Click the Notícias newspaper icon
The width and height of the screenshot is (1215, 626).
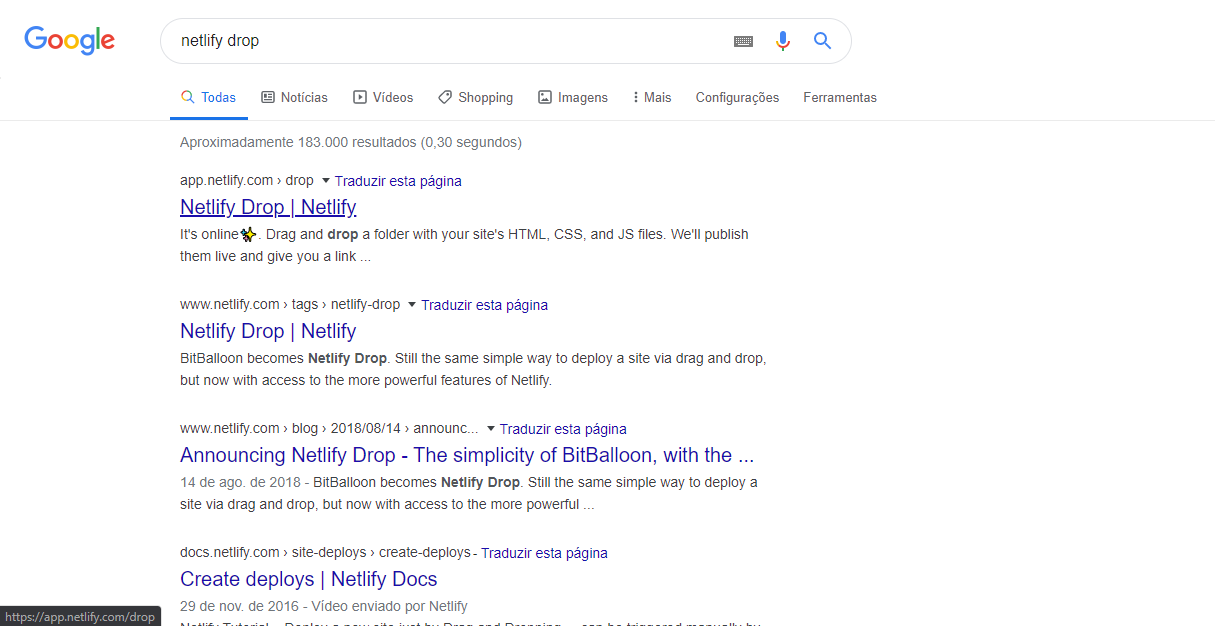tap(267, 97)
